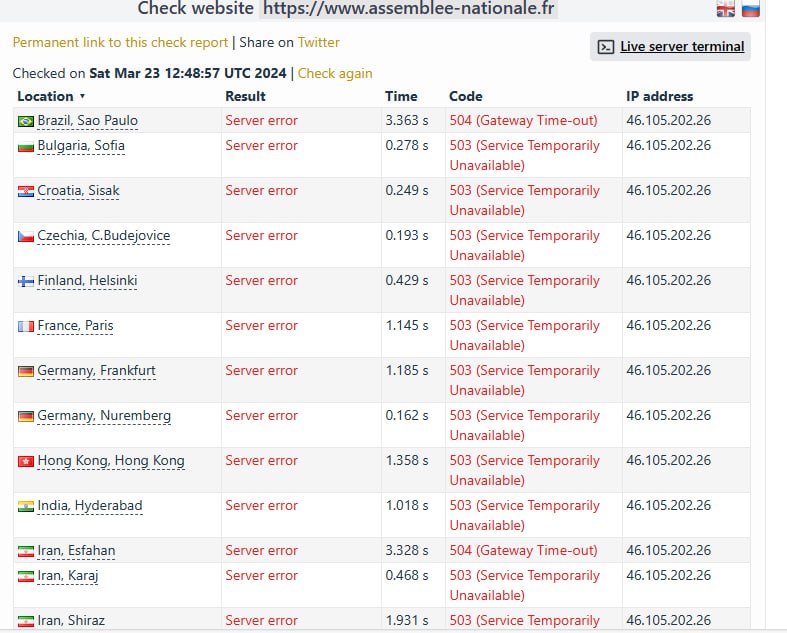Select the 0.429 s time value
This screenshot has height=633, width=787.
(x=407, y=281)
